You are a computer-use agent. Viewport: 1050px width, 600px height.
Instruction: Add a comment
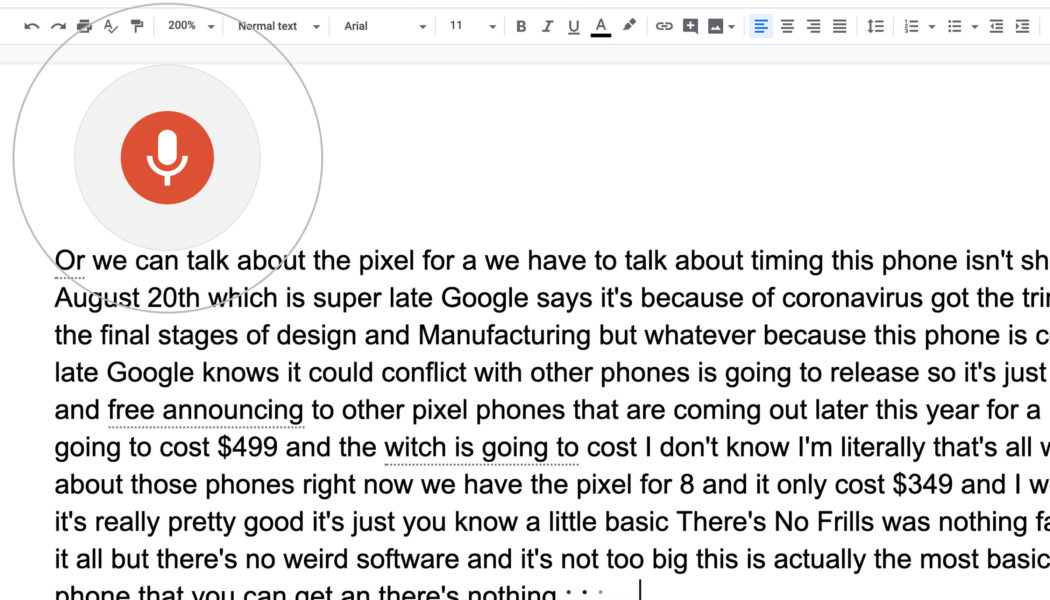click(691, 26)
